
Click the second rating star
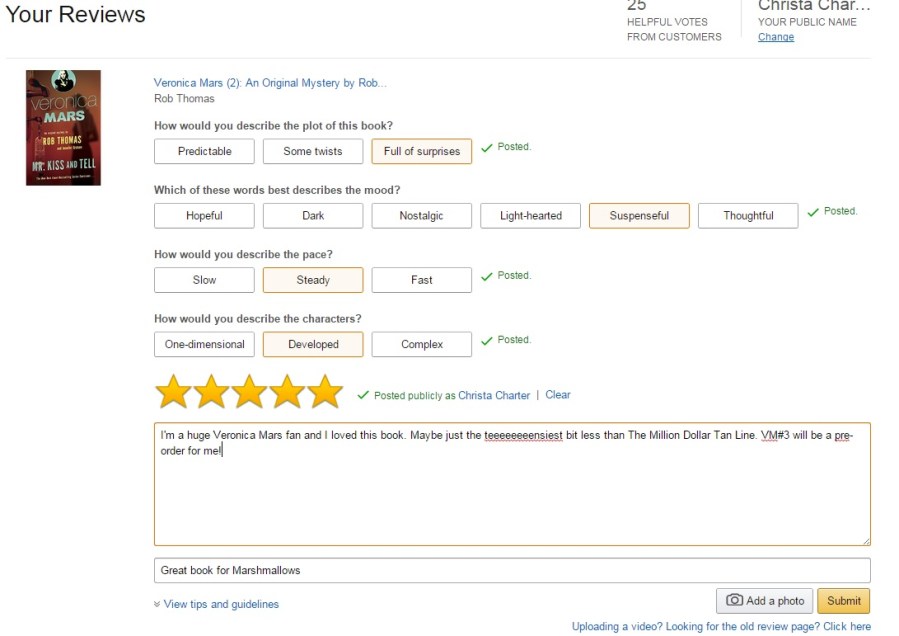point(210,391)
